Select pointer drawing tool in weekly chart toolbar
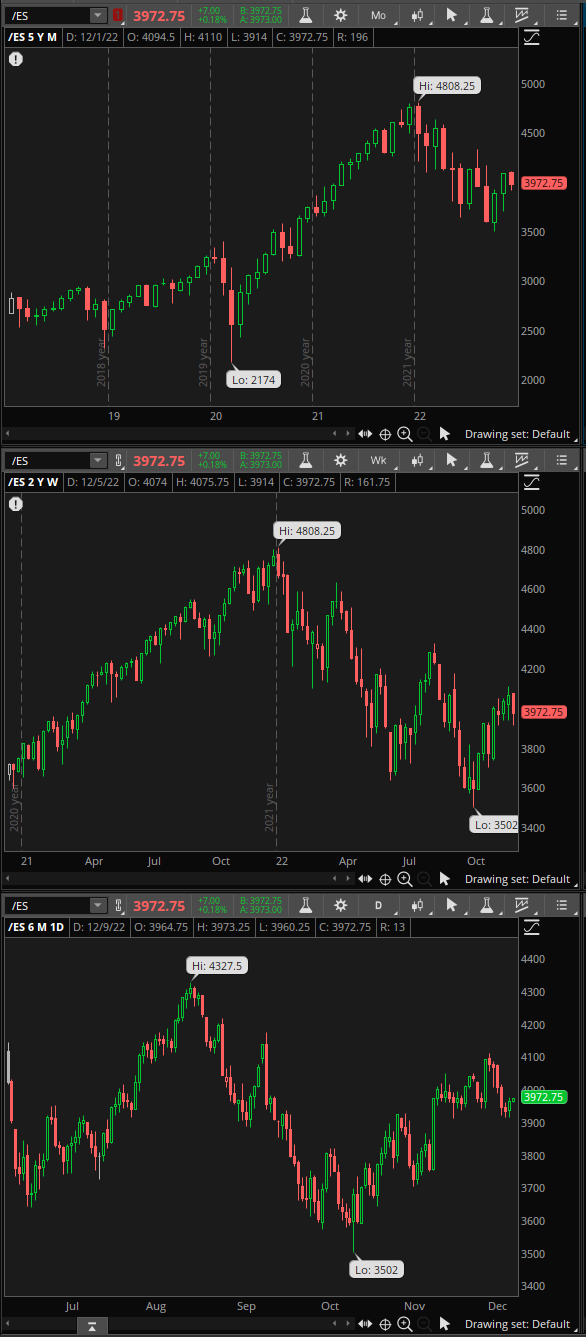Viewport: 586px width, 1337px height. click(453, 460)
